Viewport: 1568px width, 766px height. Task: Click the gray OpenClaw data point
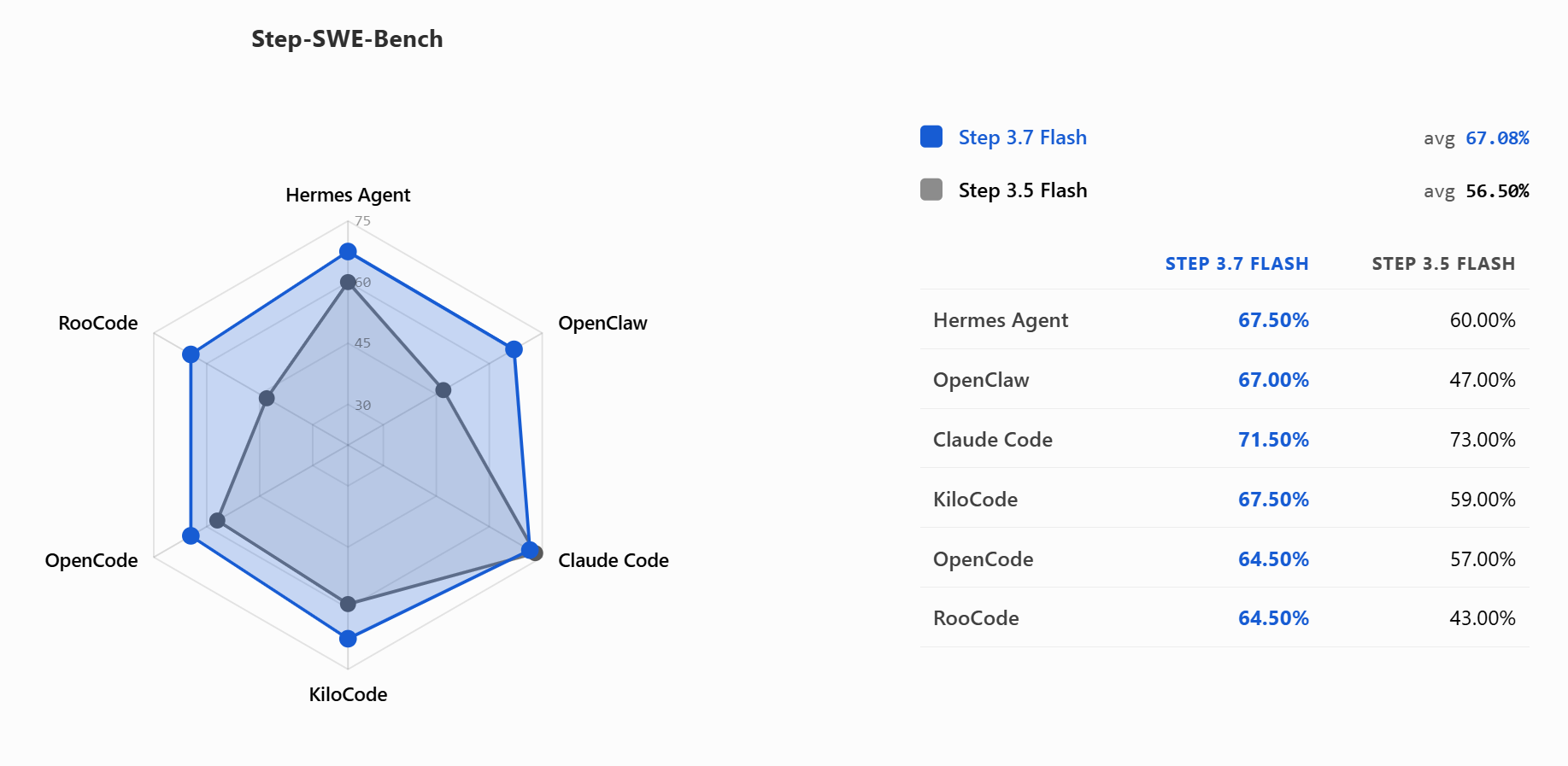tap(443, 390)
